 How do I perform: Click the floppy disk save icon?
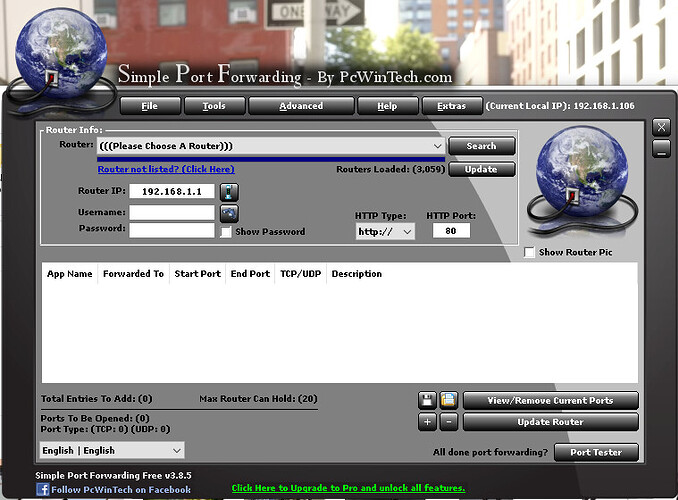(427, 400)
